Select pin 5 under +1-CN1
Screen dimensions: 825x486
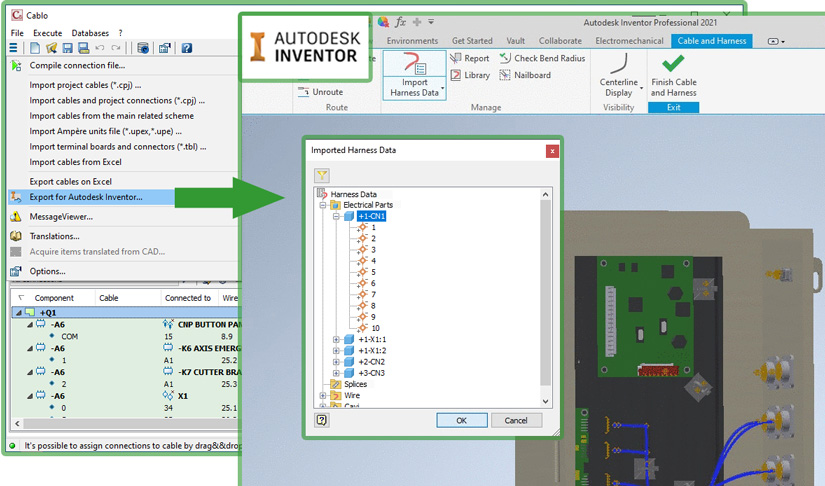tap(373, 272)
